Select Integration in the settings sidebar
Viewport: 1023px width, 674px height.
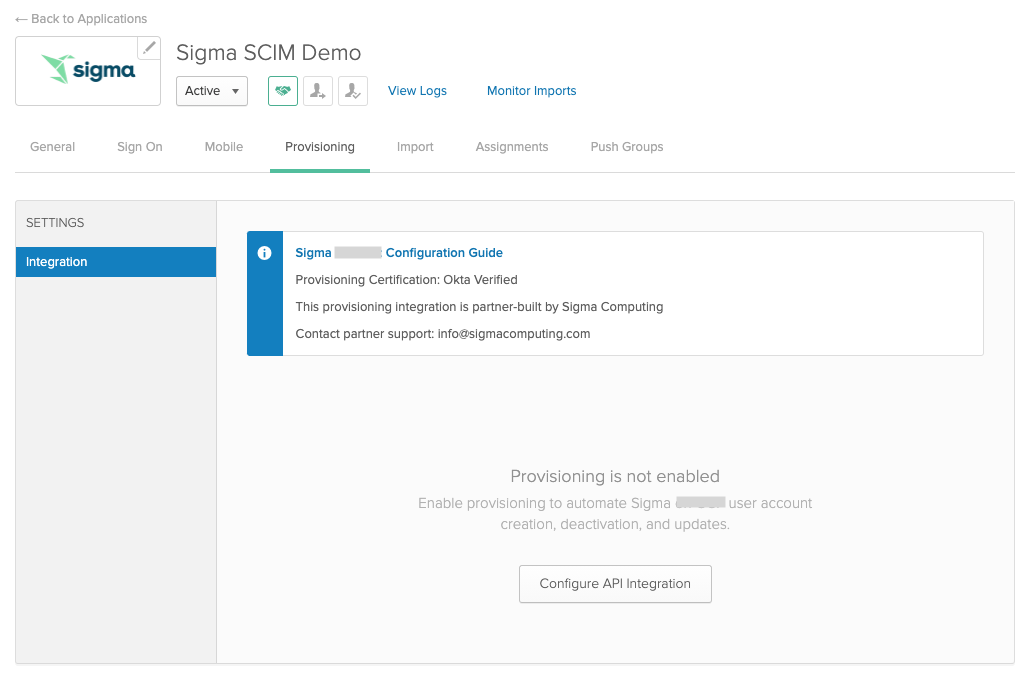pyautogui.click(x=116, y=262)
